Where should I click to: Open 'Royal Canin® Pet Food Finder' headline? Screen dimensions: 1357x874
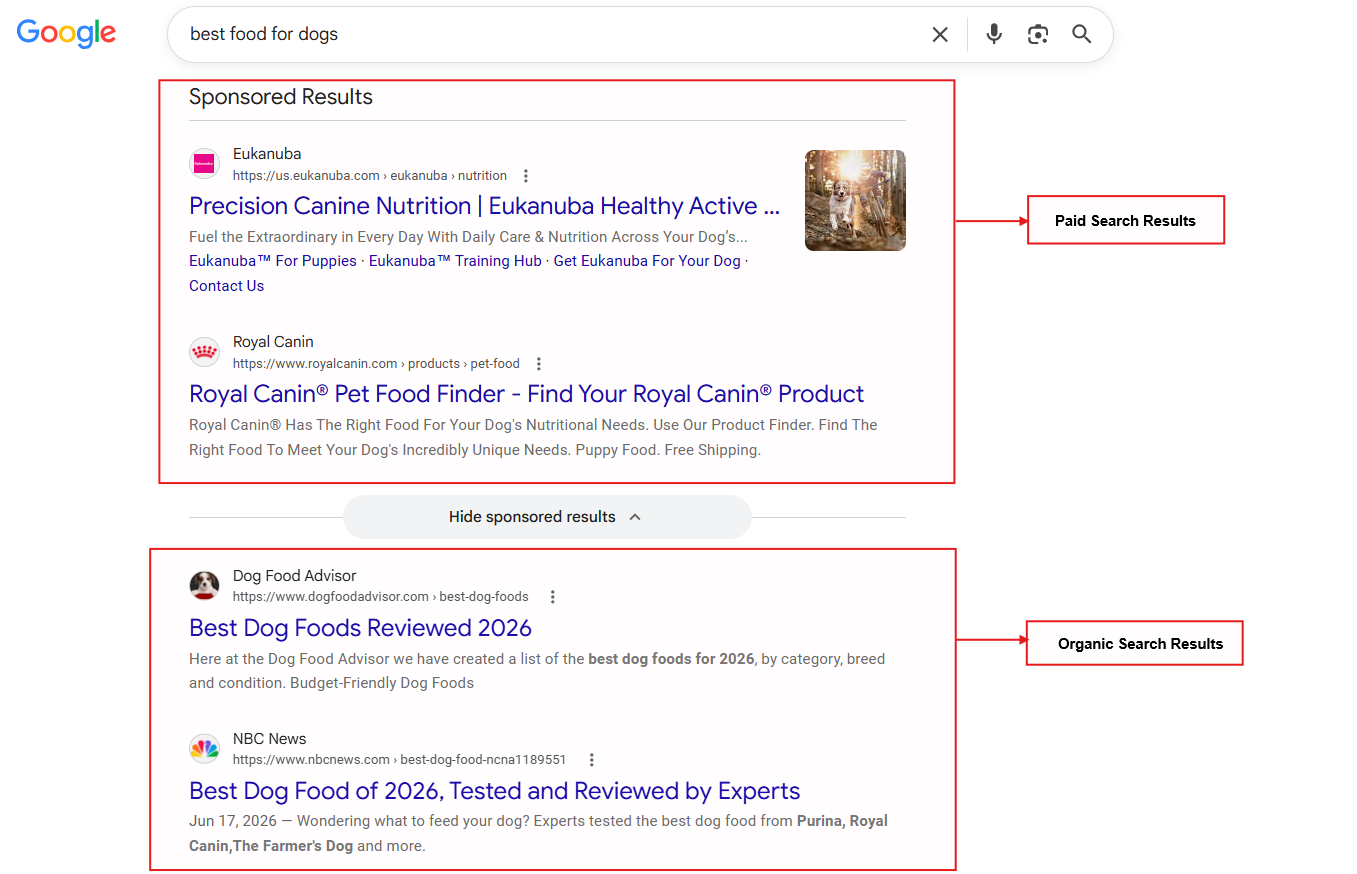pyautogui.click(x=526, y=394)
